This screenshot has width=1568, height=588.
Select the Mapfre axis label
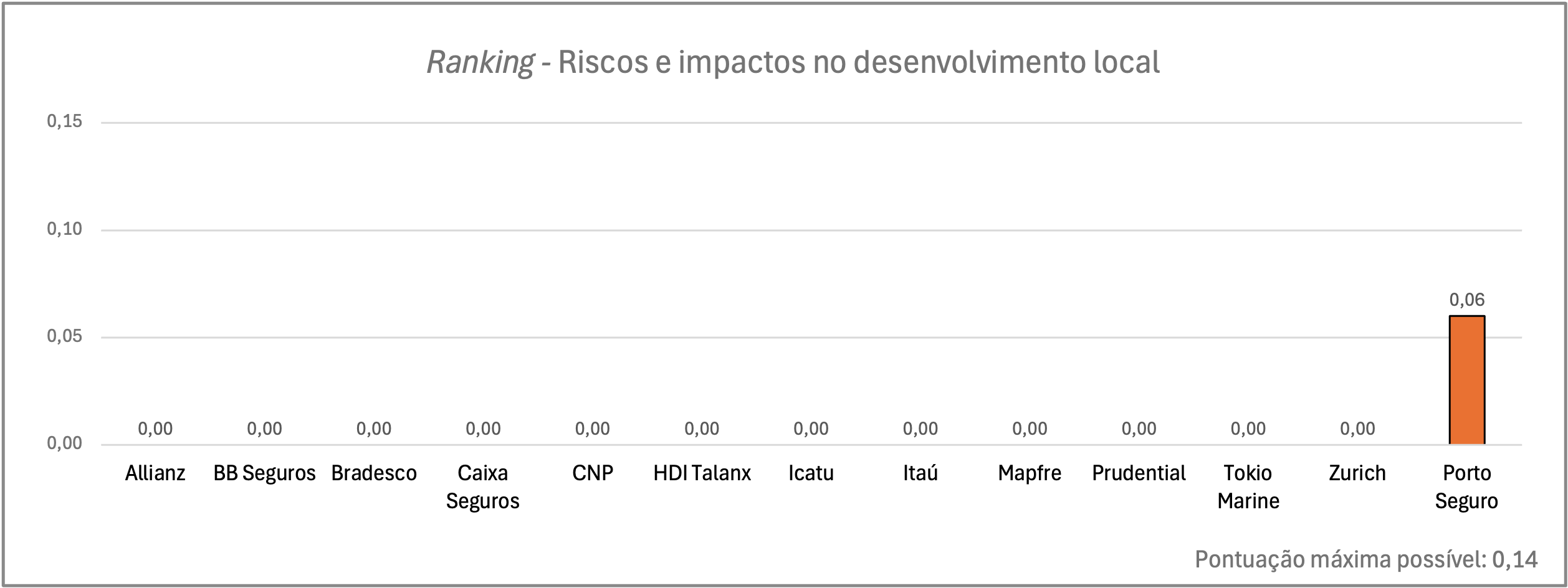click(x=1030, y=473)
